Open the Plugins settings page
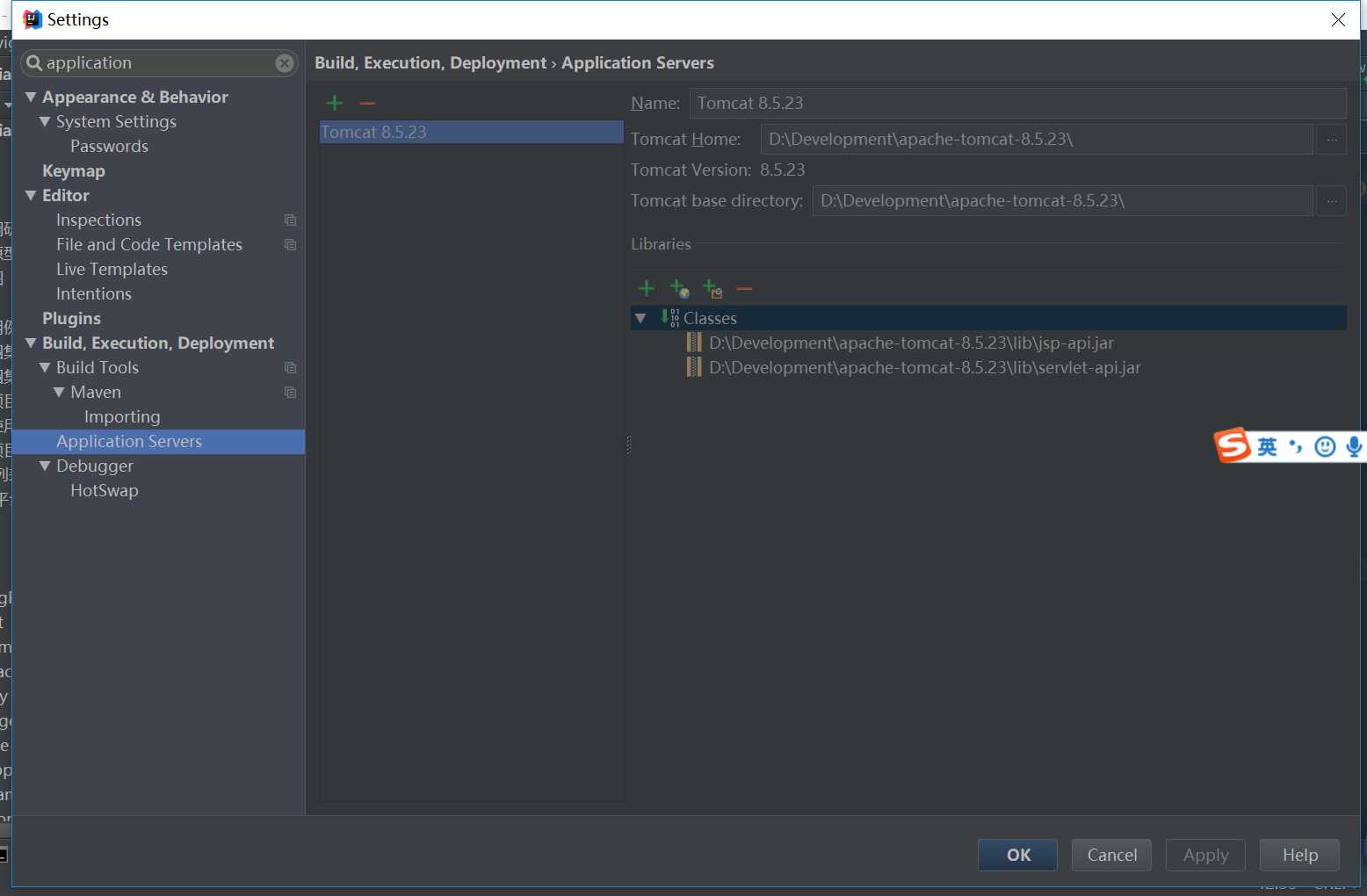This screenshot has height=896, width=1367. pyautogui.click(x=71, y=318)
